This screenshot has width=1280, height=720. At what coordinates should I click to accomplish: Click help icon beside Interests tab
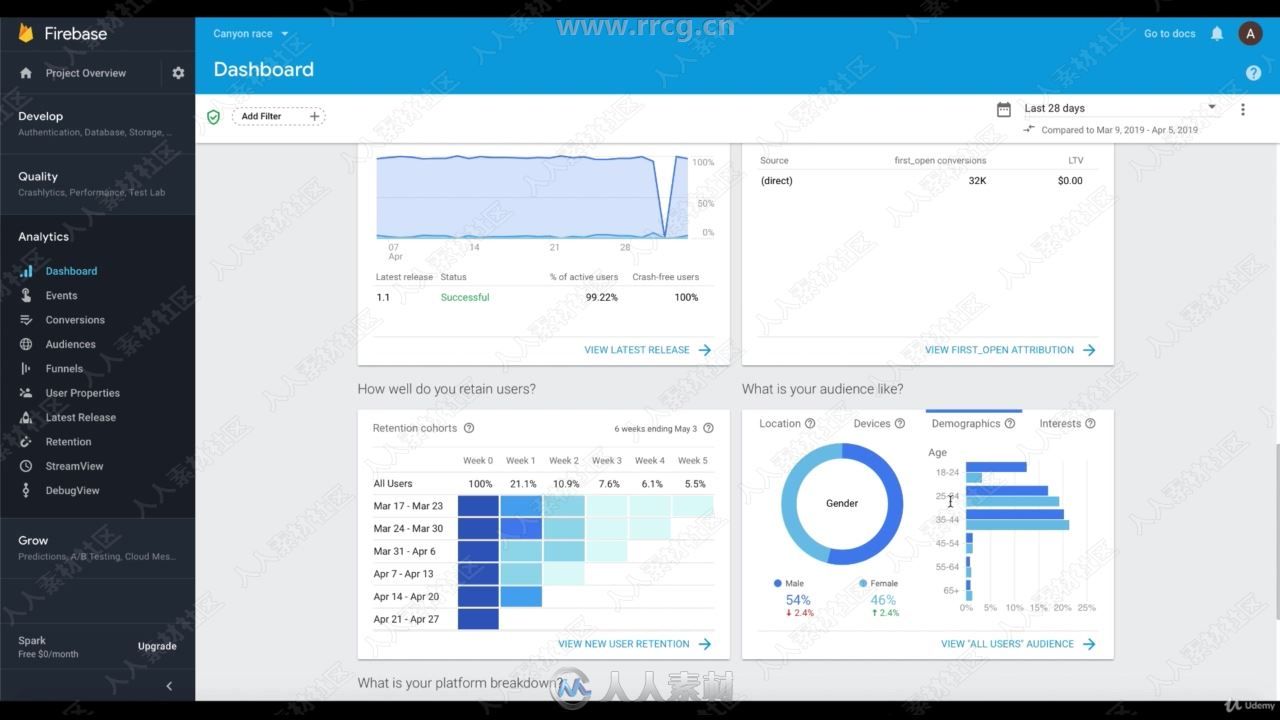(1091, 424)
